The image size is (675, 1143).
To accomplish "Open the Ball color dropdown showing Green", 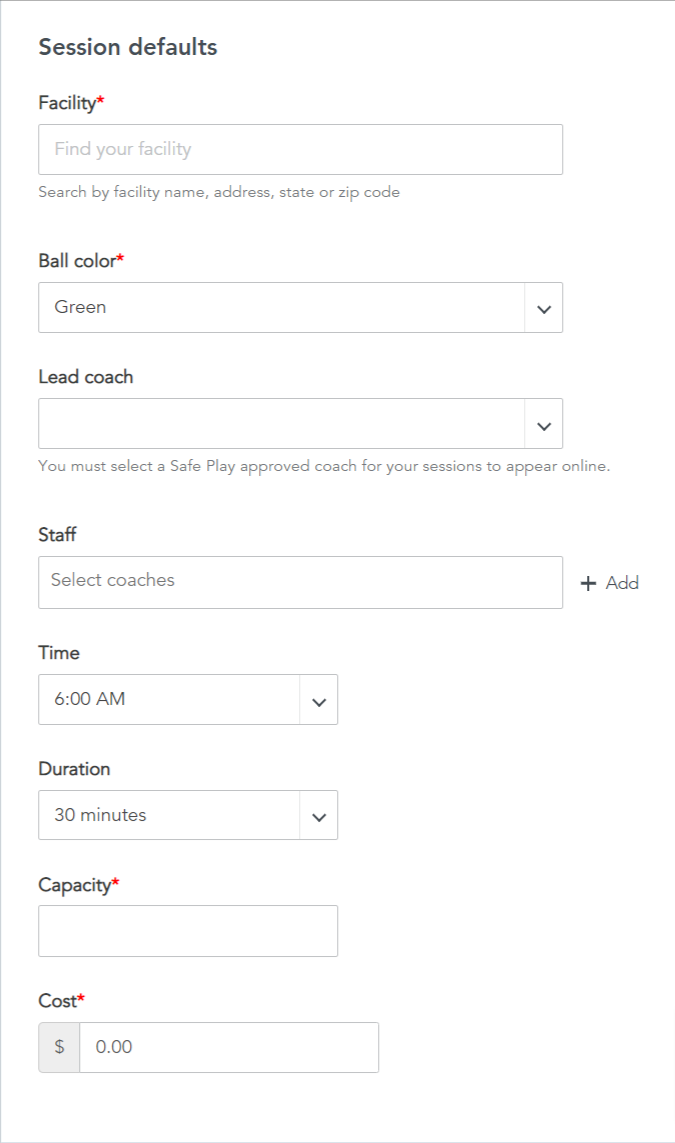I will pyautogui.click(x=300, y=308).
